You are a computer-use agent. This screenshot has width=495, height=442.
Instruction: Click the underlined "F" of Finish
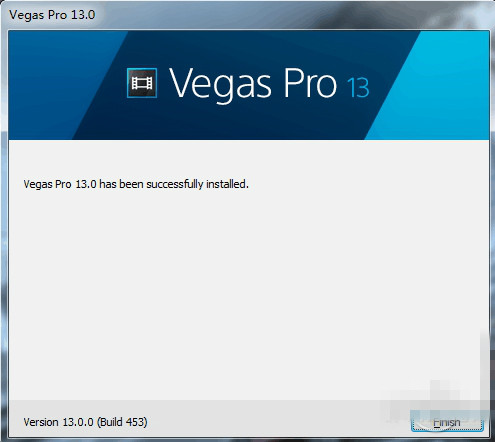point(436,423)
